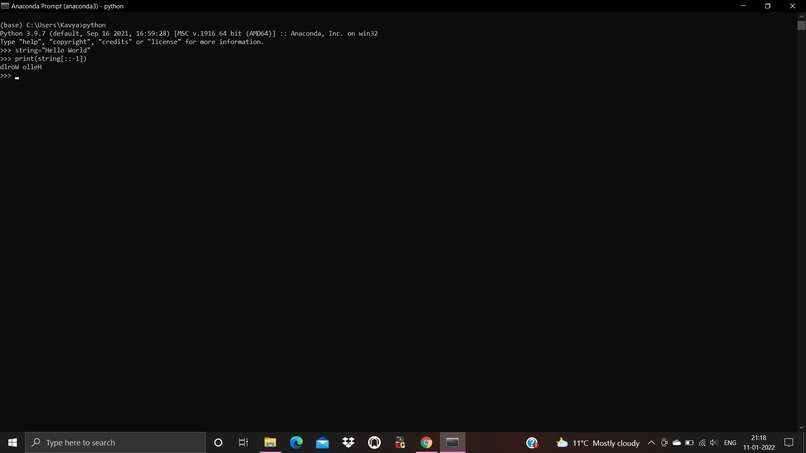The width and height of the screenshot is (806, 453).
Task: Open the Mail app icon
Action: [x=322, y=442]
